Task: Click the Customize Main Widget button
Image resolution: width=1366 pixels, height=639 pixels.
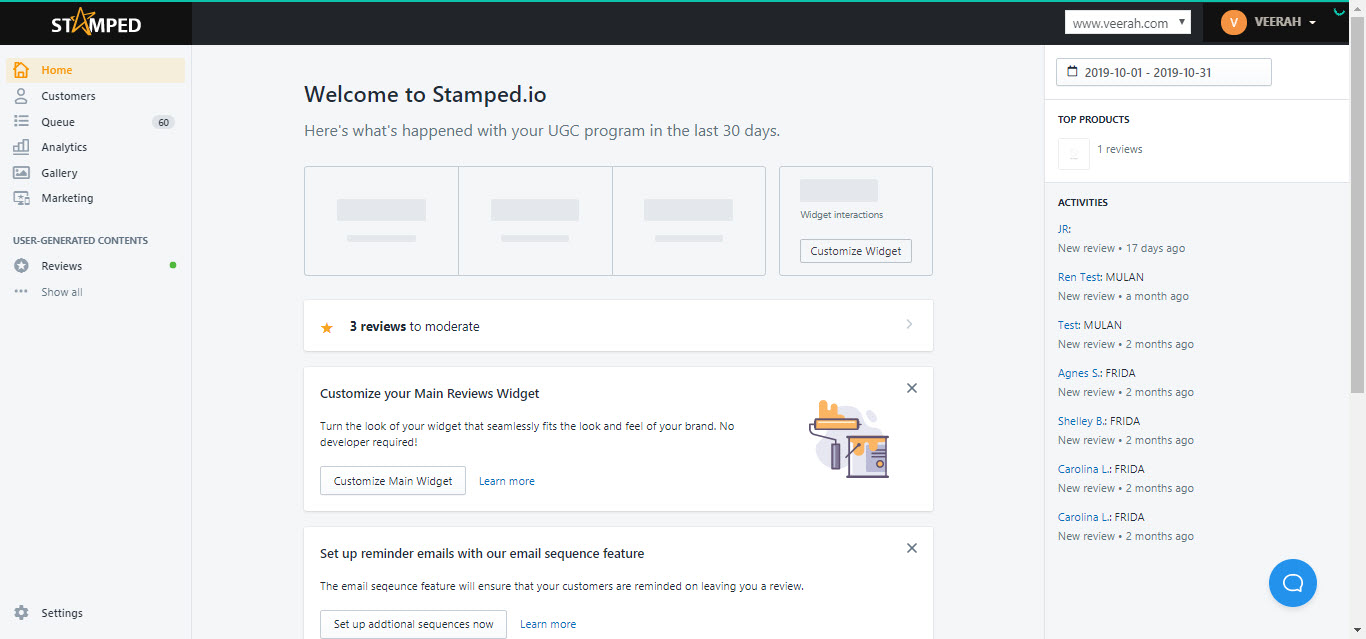Action: click(x=393, y=481)
